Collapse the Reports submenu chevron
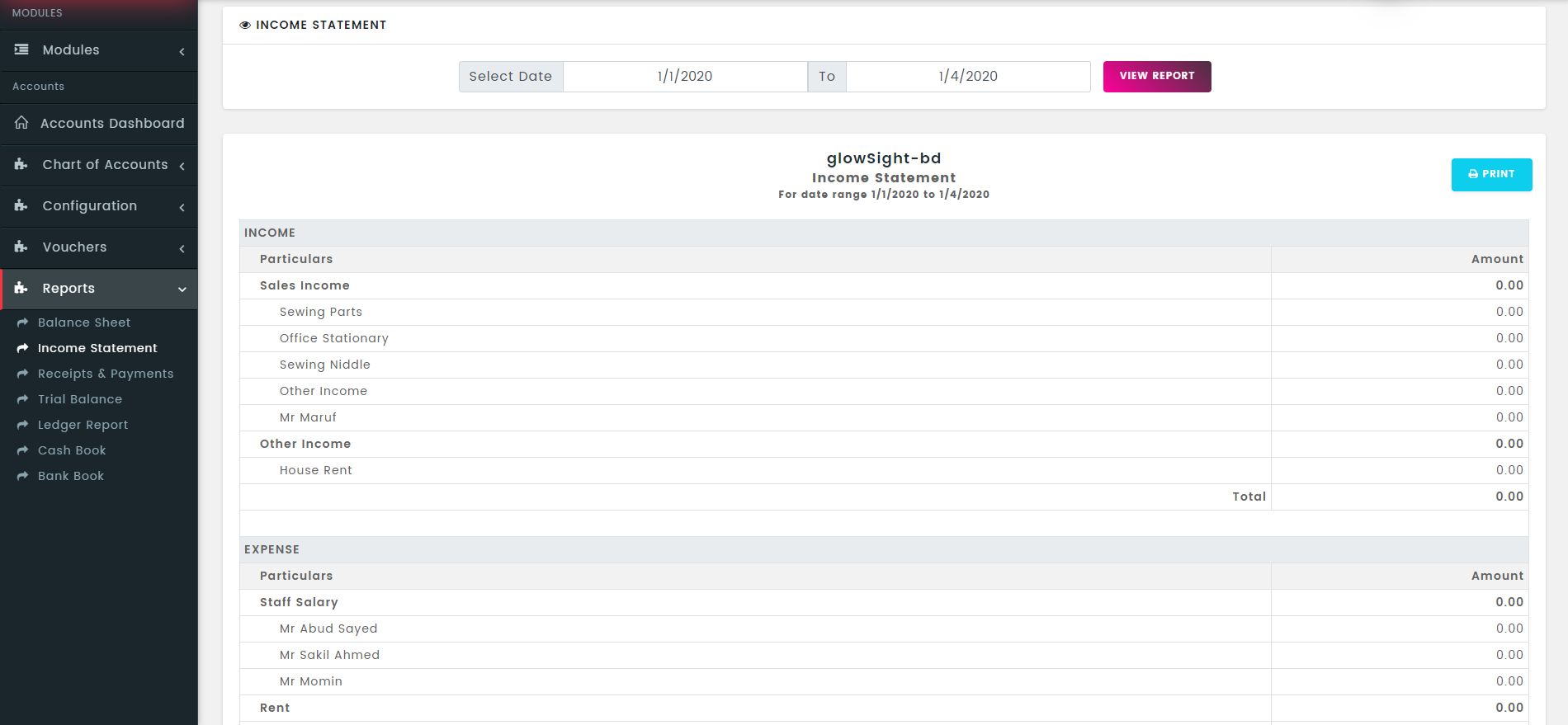 tap(182, 290)
